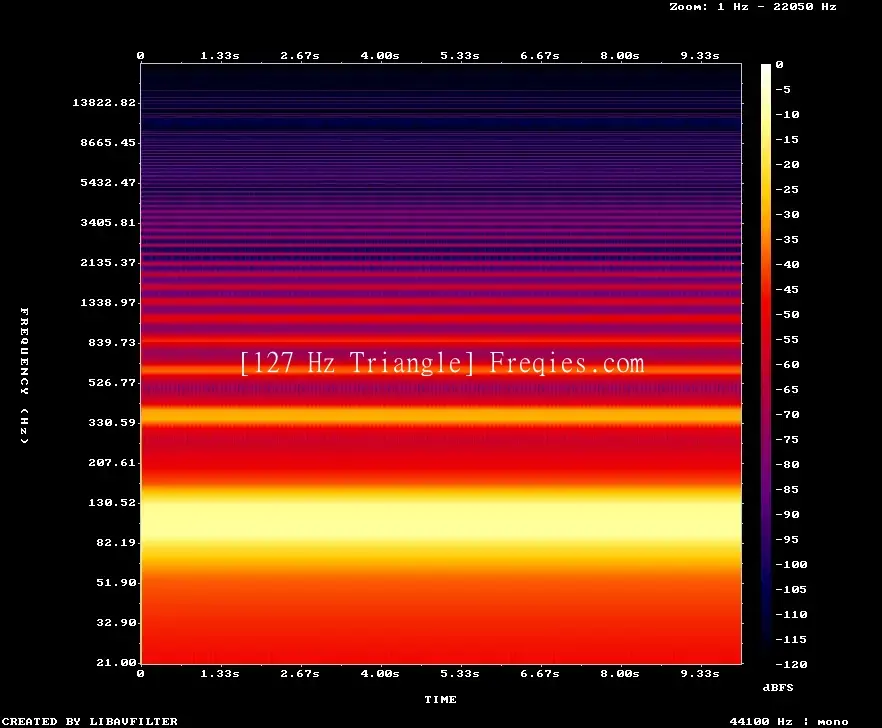Click the -90 value on dBFS scale
Viewport: 882px width, 728px height.
(x=787, y=514)
